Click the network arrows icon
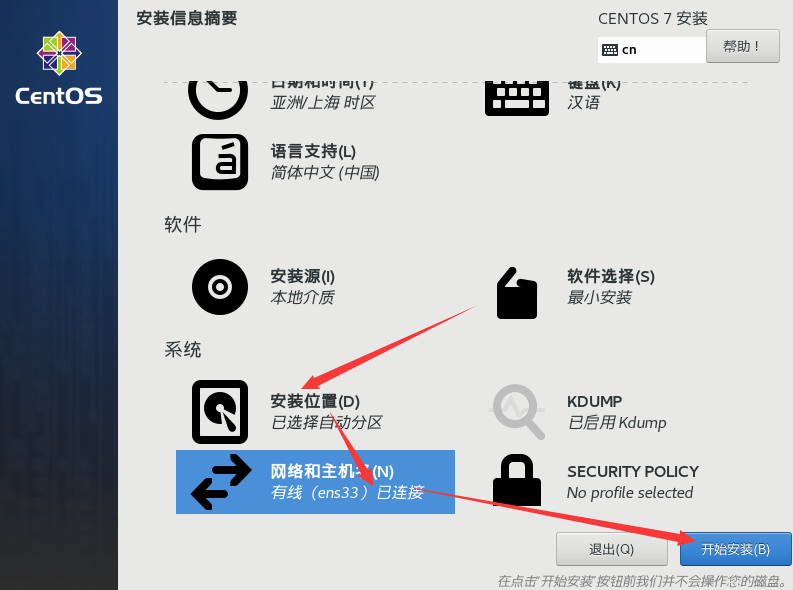 click(x=221, y=482)
